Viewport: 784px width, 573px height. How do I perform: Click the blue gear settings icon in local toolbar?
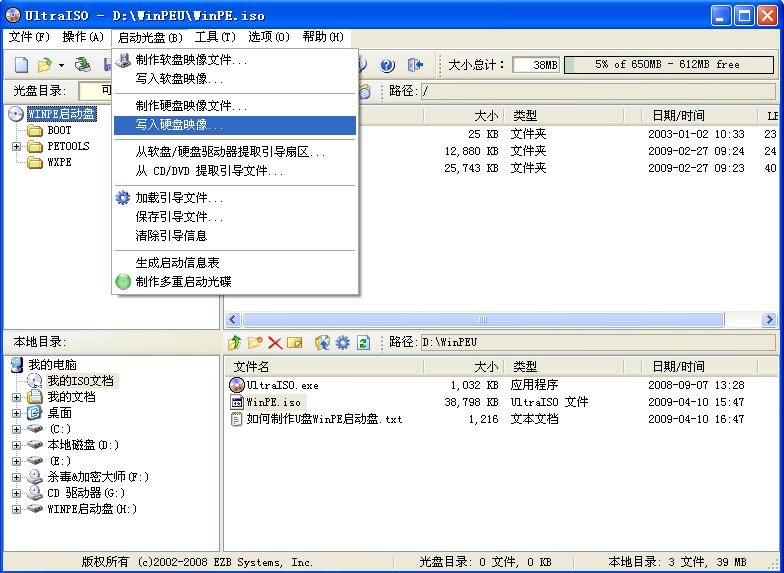(343, 343)
